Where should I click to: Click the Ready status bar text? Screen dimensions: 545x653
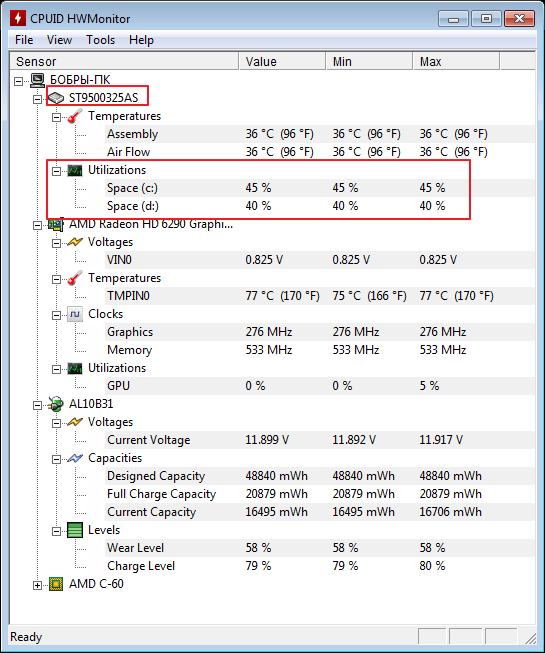point(26,637)
